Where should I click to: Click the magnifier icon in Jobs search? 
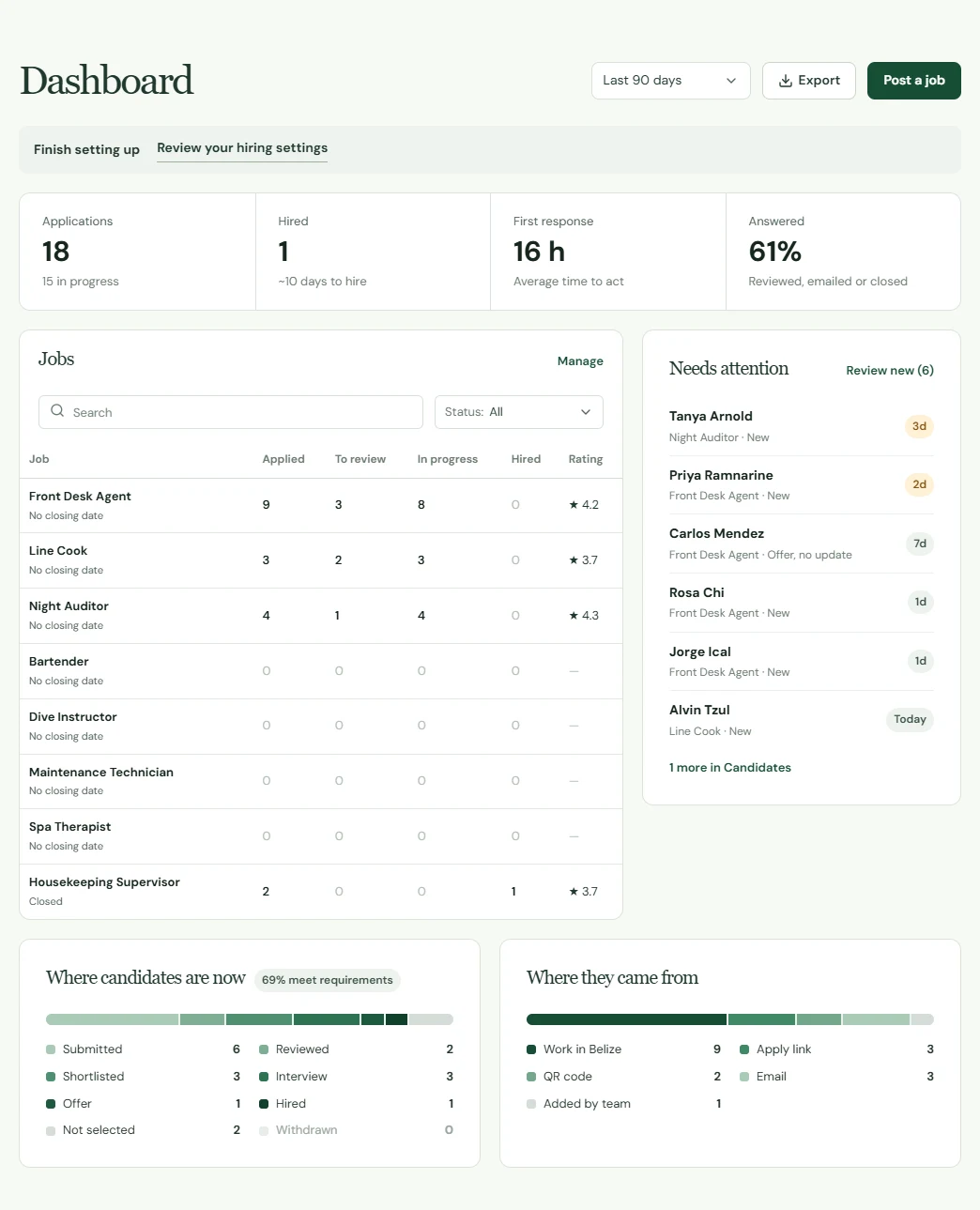point(57,411)
